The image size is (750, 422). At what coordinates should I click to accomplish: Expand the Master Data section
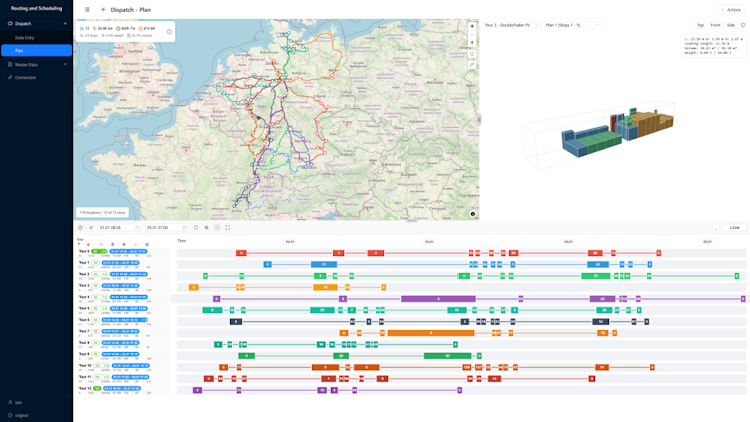pyautogui.click(x=36, y=65)
